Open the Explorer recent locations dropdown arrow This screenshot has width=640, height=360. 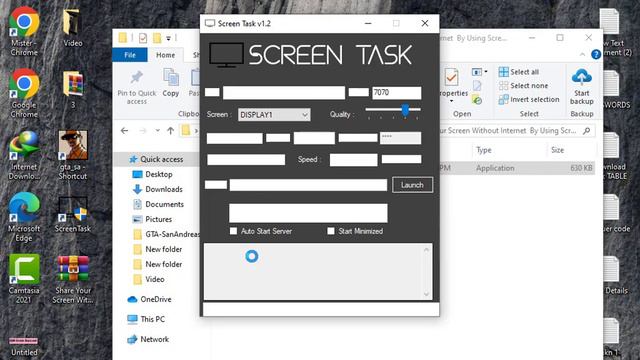(157, 131)
